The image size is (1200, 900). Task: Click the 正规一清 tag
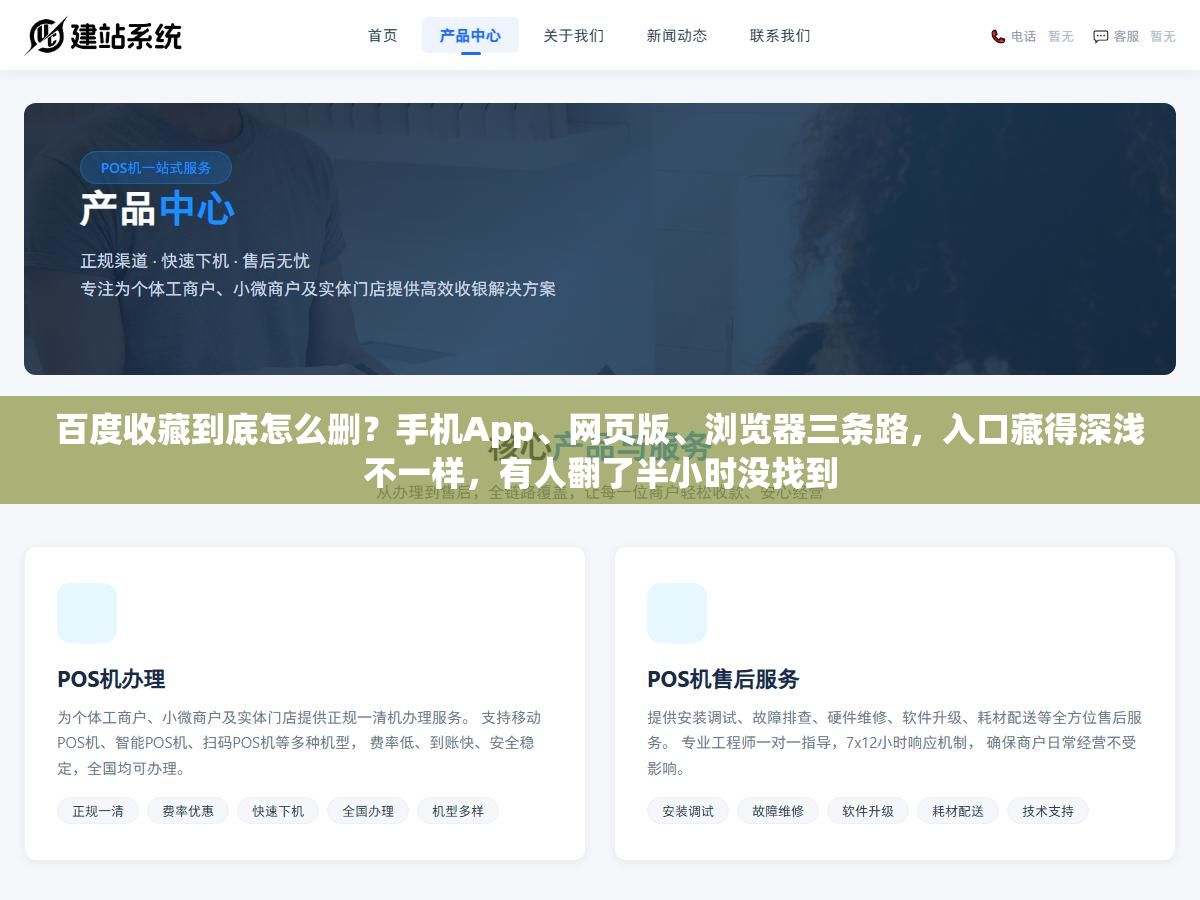pyautogui.click(x=98, y=811)
